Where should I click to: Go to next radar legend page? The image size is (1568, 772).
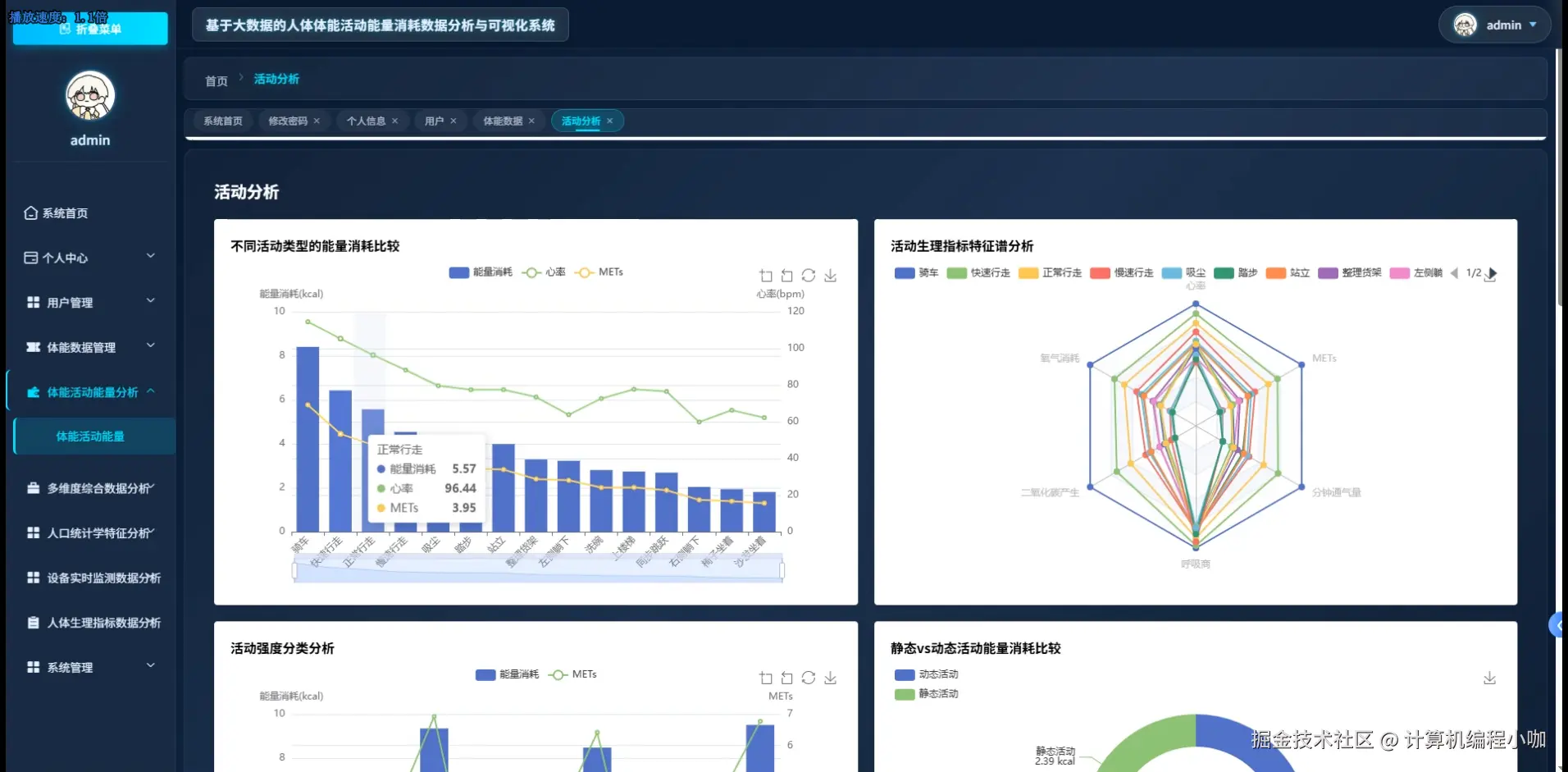(1493, 273)
